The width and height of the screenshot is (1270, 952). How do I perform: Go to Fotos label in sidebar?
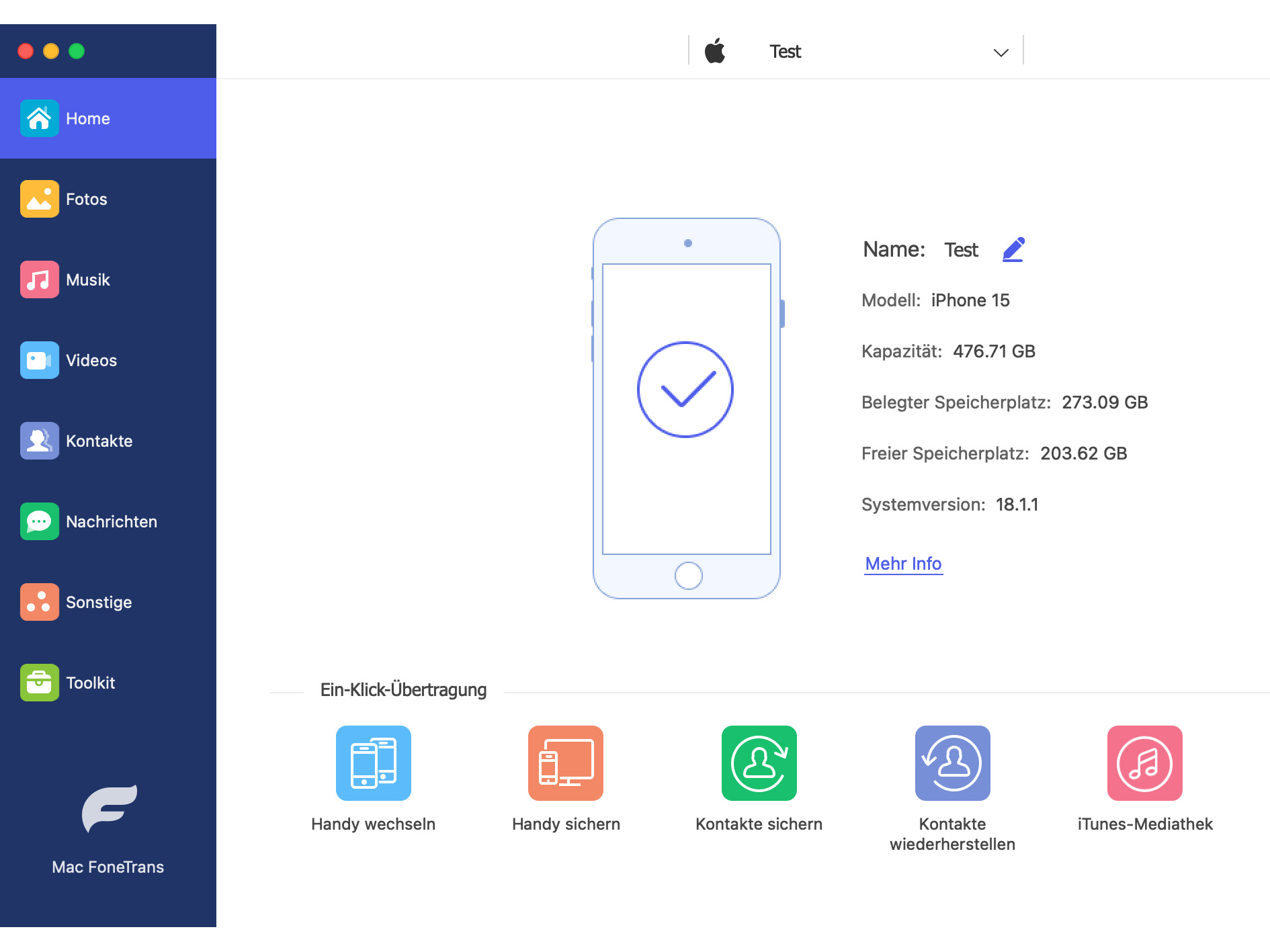click(x=87, y=199)
